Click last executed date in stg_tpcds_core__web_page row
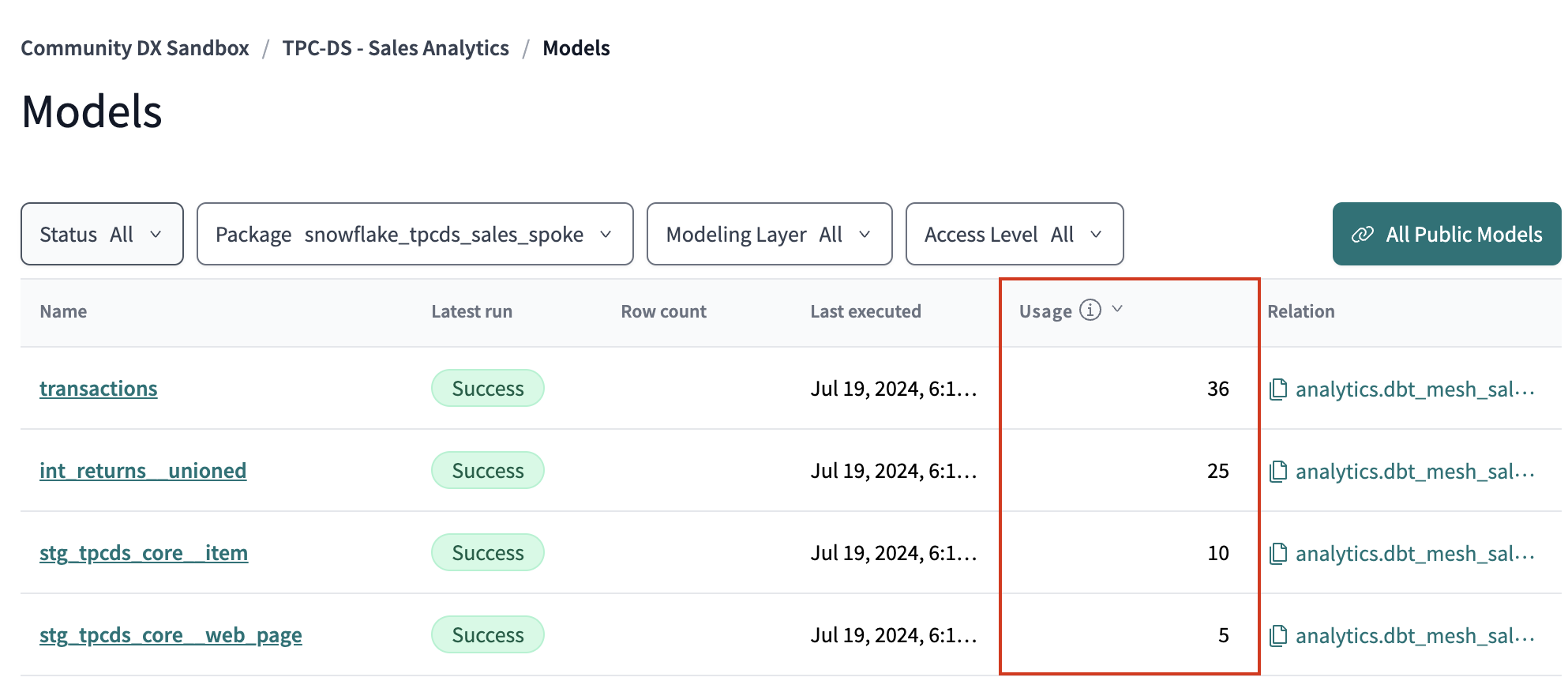The width and height of the screenshot is (1568, 681). point(894,635)
